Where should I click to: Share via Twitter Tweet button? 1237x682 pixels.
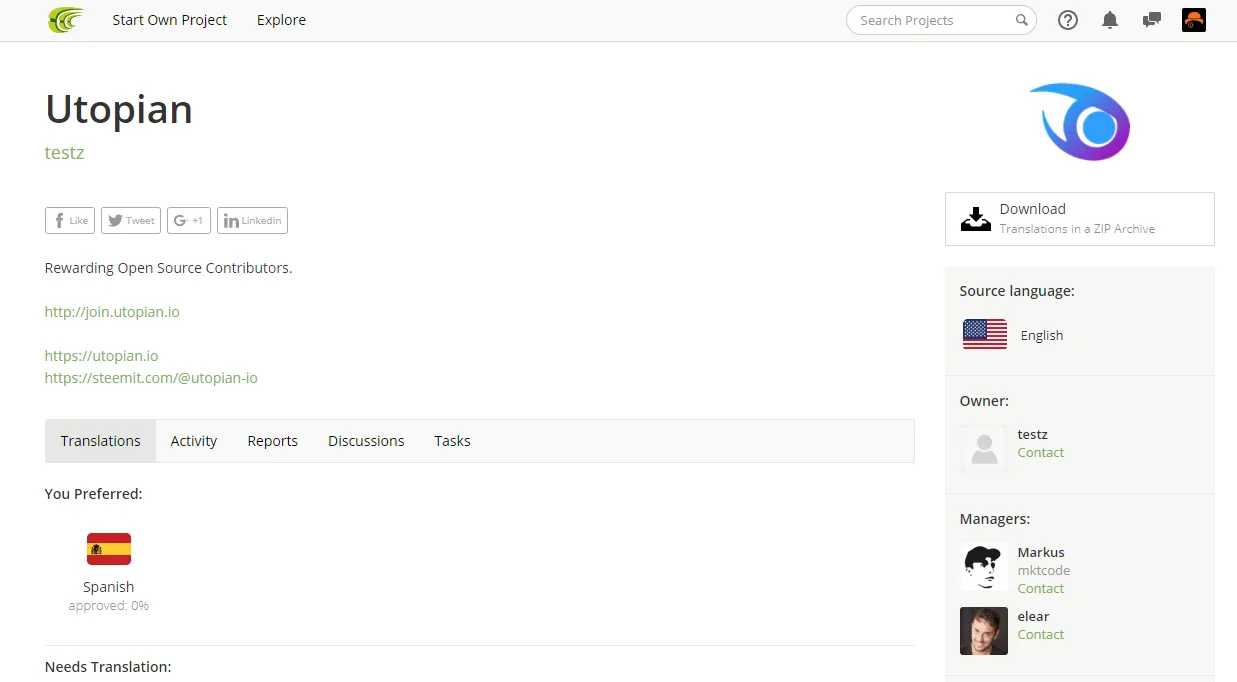tap(131, 220)
